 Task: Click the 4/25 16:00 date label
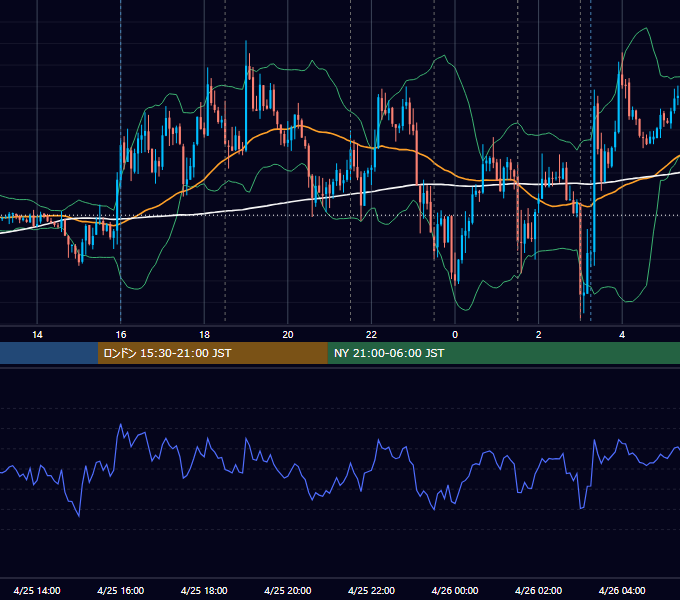[x=121, y=590]
